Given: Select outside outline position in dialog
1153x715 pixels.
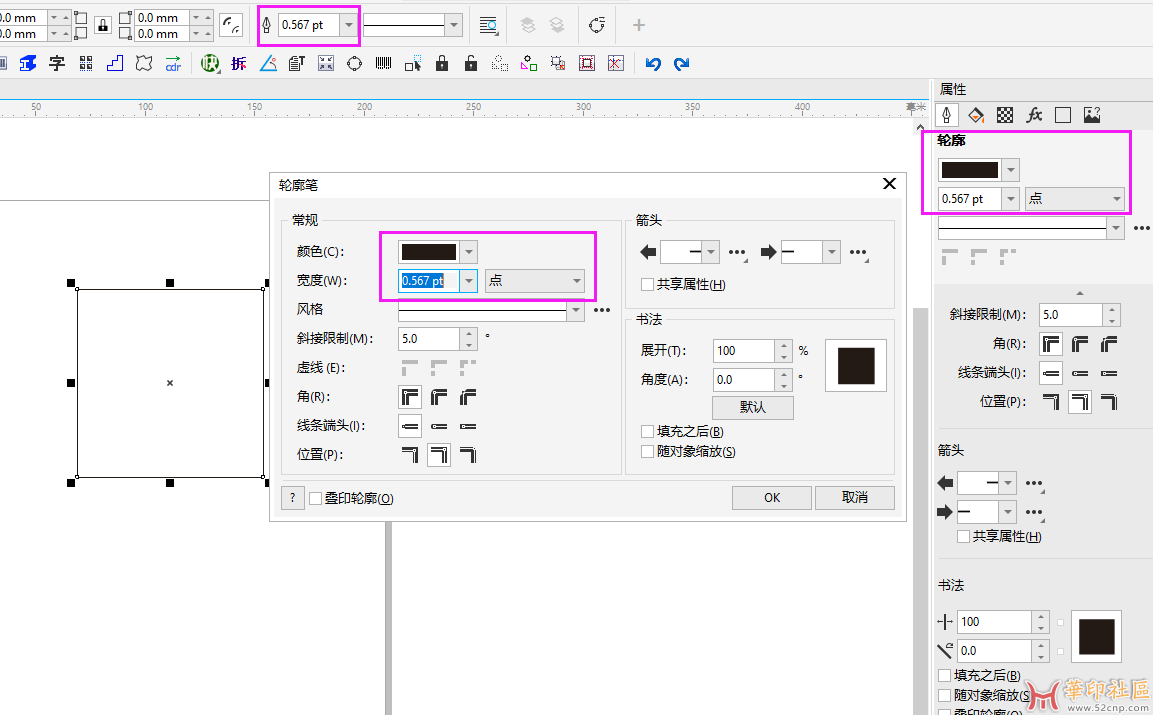Looking at the screenshot, I should pos(410,455).
